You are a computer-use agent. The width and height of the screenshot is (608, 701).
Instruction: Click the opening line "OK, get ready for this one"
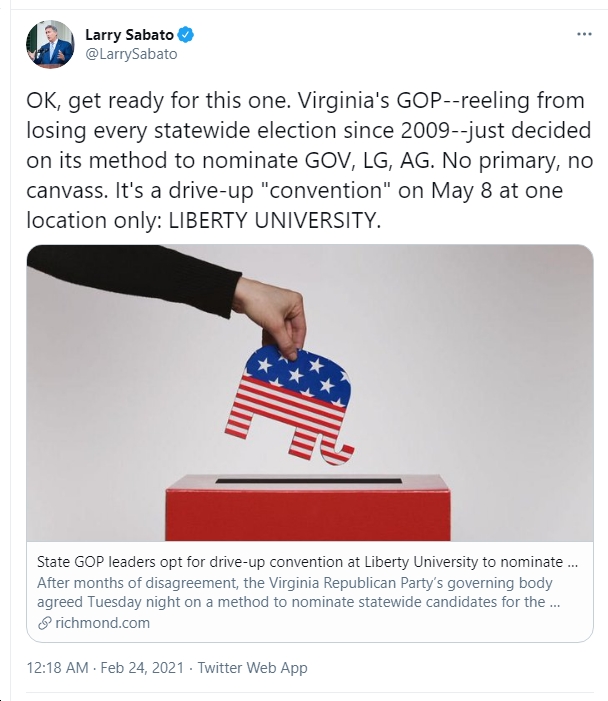click(159, 101)
